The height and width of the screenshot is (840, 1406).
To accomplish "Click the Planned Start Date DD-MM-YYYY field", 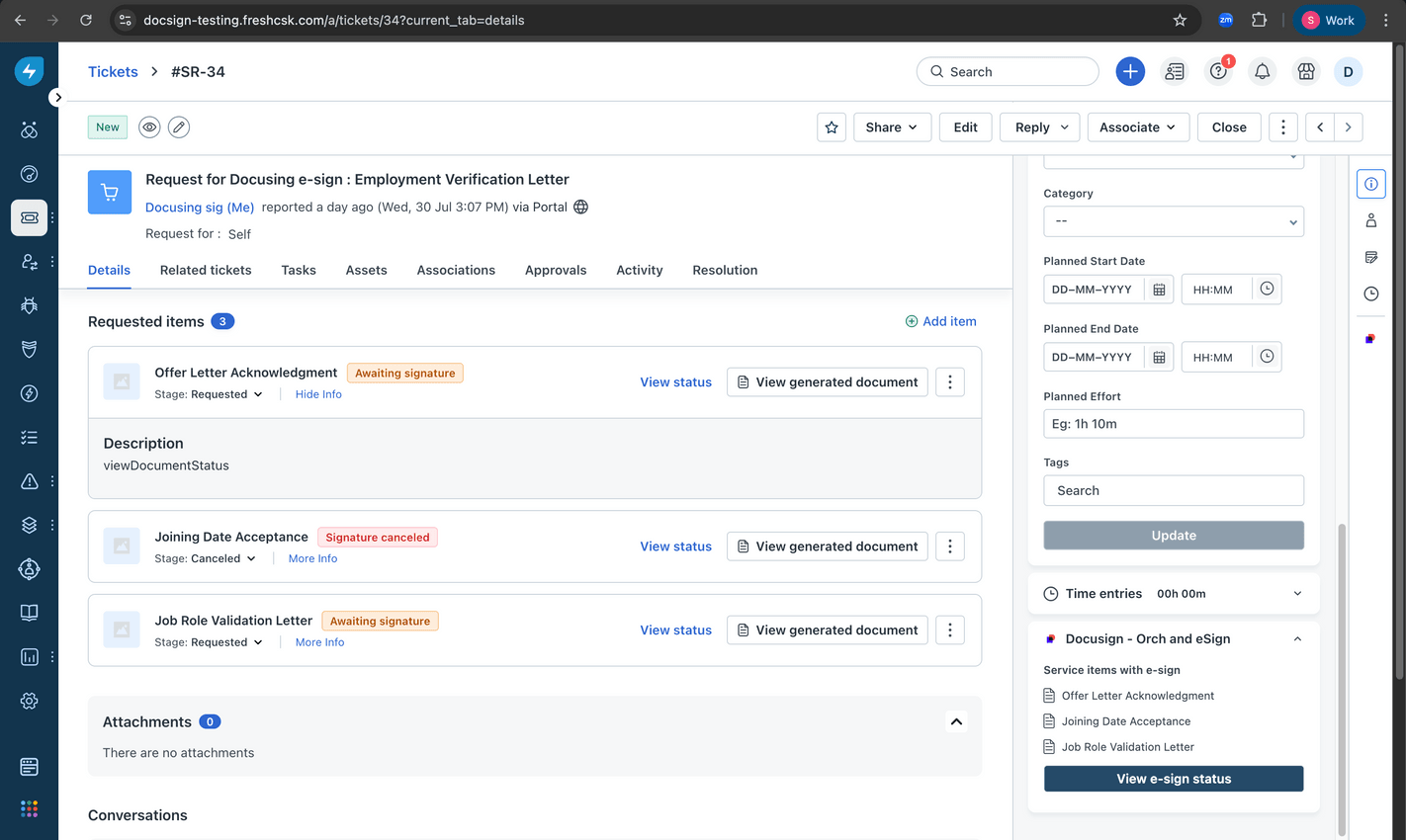I will [1094, 290].
